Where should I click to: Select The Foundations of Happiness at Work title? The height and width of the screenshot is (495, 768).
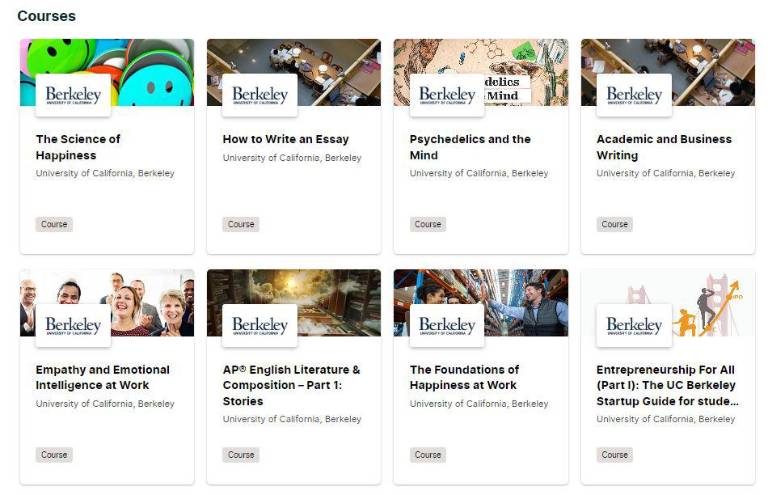tap(464, 377)
